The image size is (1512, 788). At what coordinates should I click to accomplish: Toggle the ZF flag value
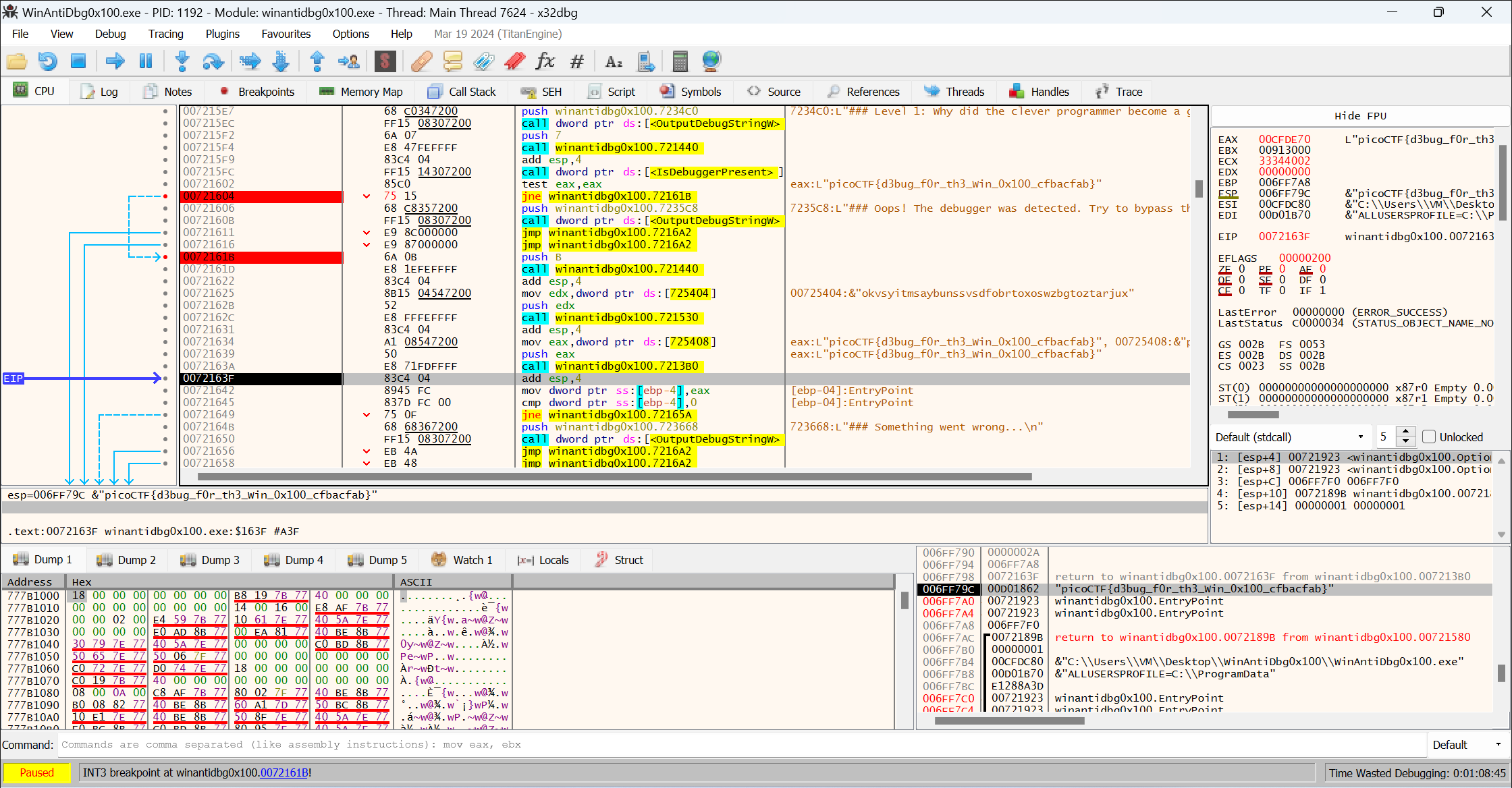tap(1242, 269)
